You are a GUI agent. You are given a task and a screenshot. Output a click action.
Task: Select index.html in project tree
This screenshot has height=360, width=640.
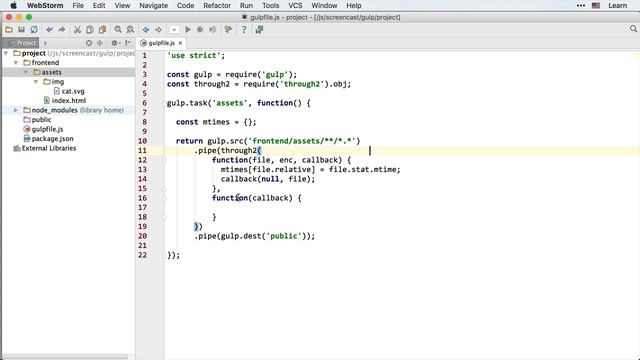pos(69,100)
